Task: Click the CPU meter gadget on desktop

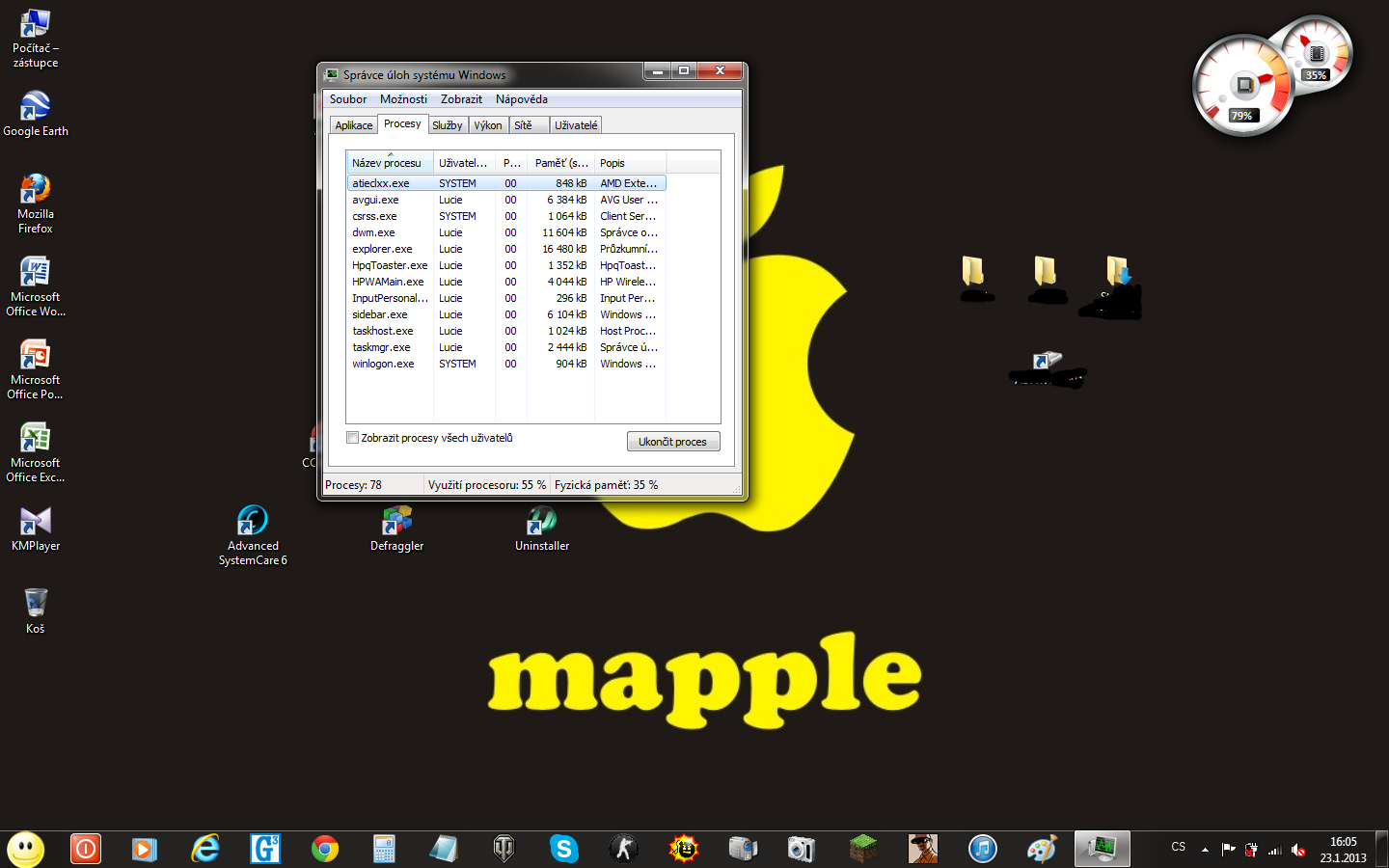Action: (x=1242, y=86)
